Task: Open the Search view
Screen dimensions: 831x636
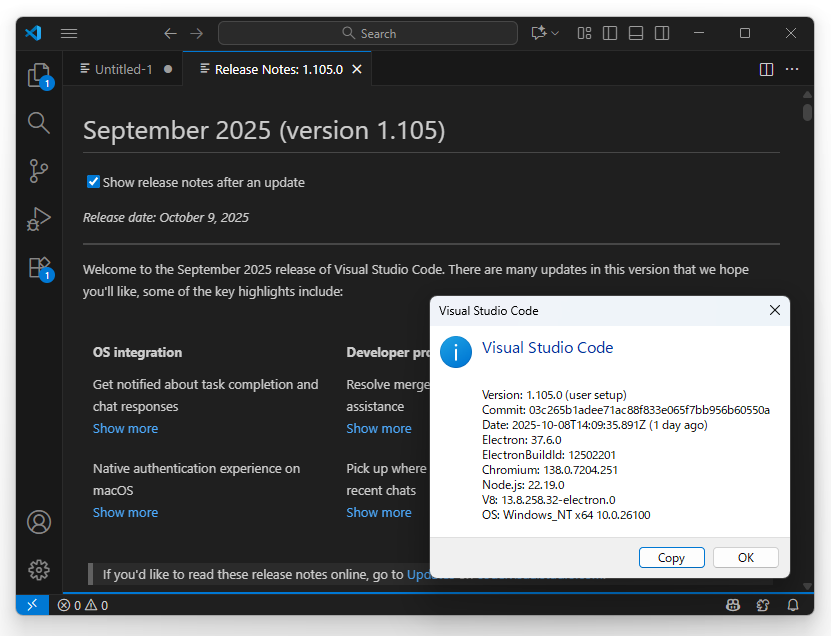Action: [x=38, y=123]
